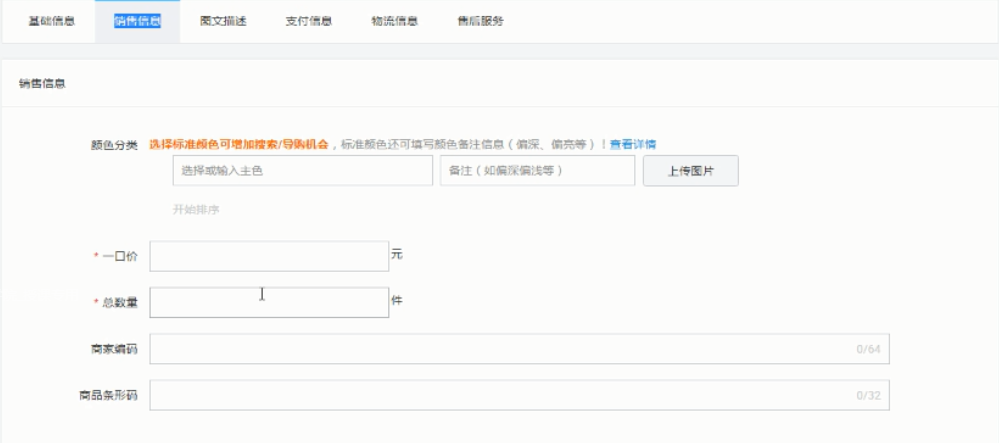Click the 颜色分类 field label
The height and width of the screenshot is (443, 999).
tap(114, 144)
